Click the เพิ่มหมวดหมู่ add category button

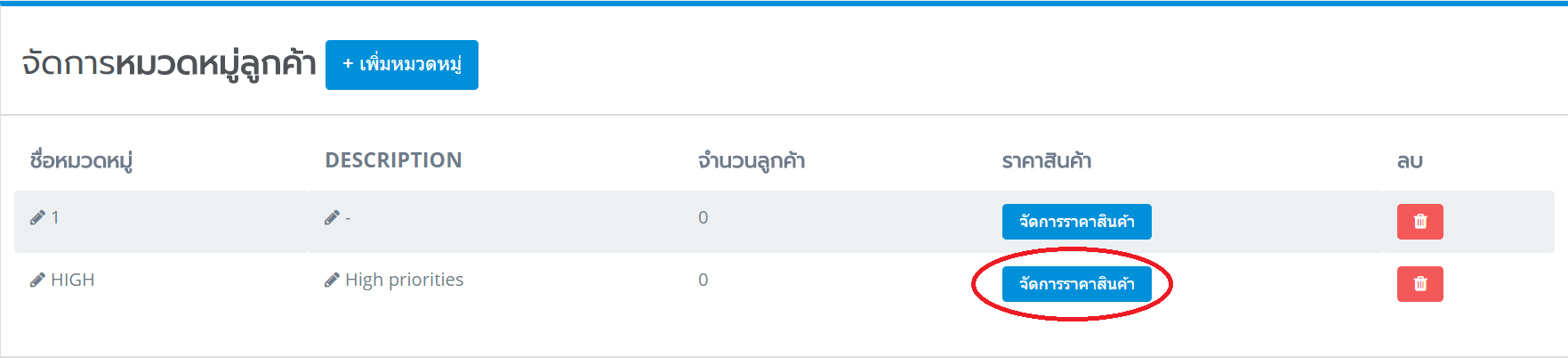(401, 65)
